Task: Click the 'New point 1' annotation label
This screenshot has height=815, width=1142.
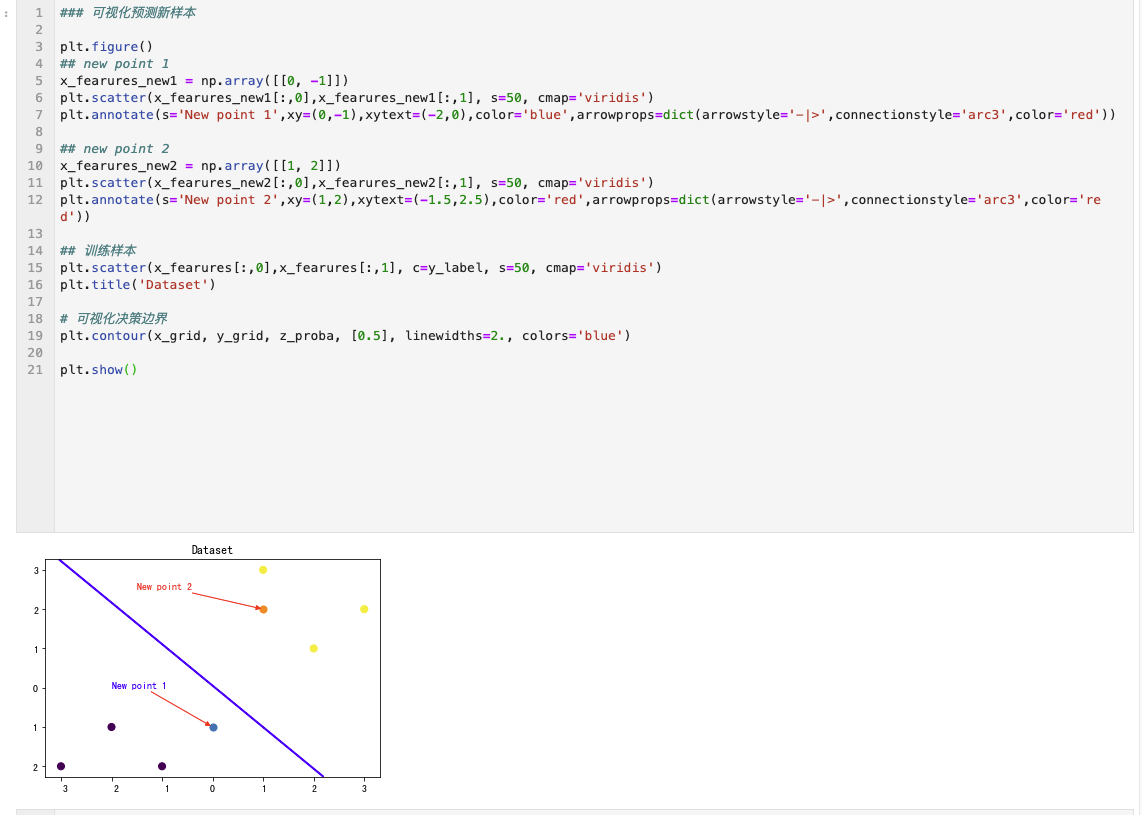Action: pos(138,685)
